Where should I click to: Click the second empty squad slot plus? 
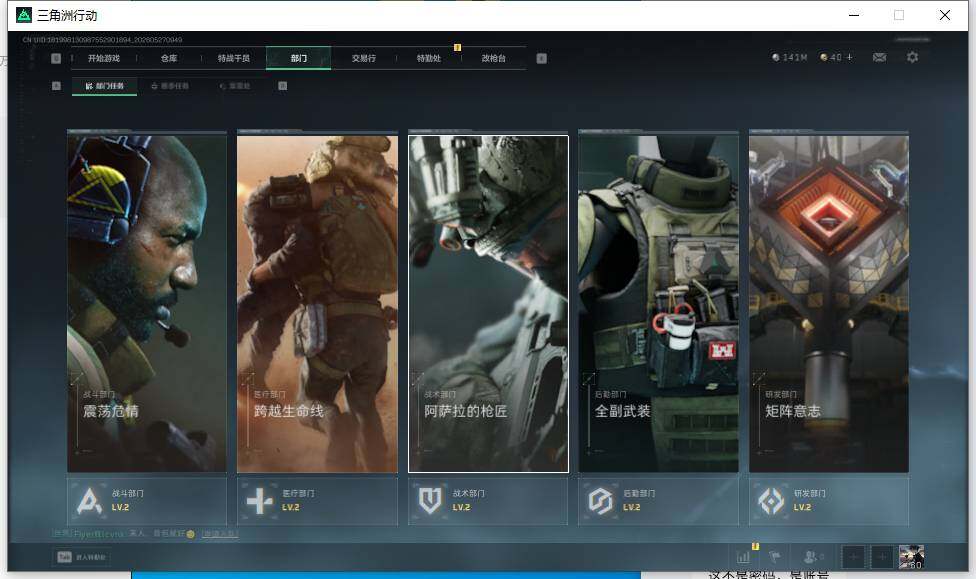click(x=881, y=557)
